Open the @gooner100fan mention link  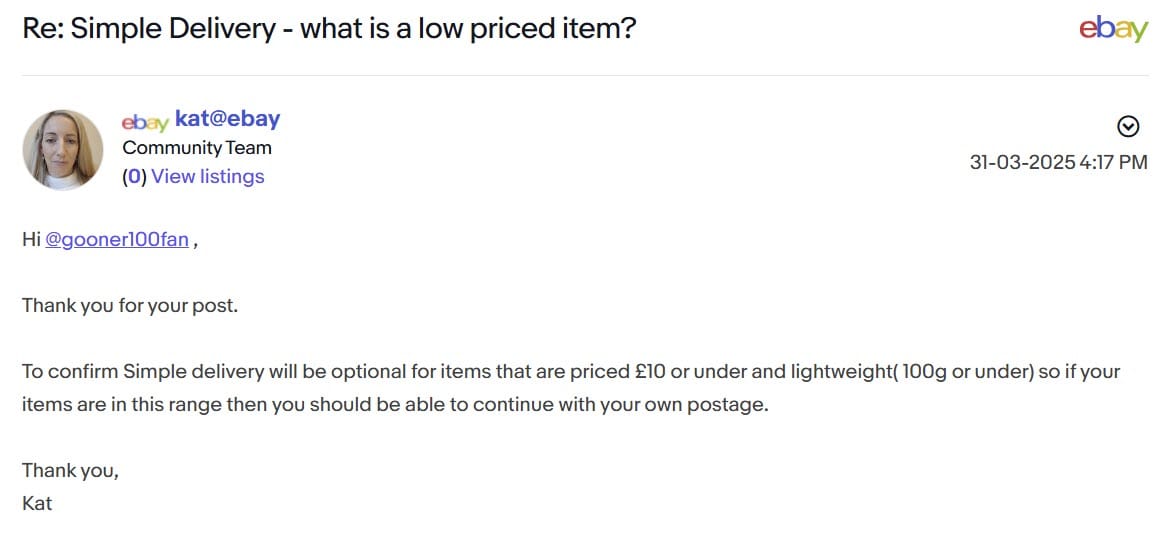[117, 240]
